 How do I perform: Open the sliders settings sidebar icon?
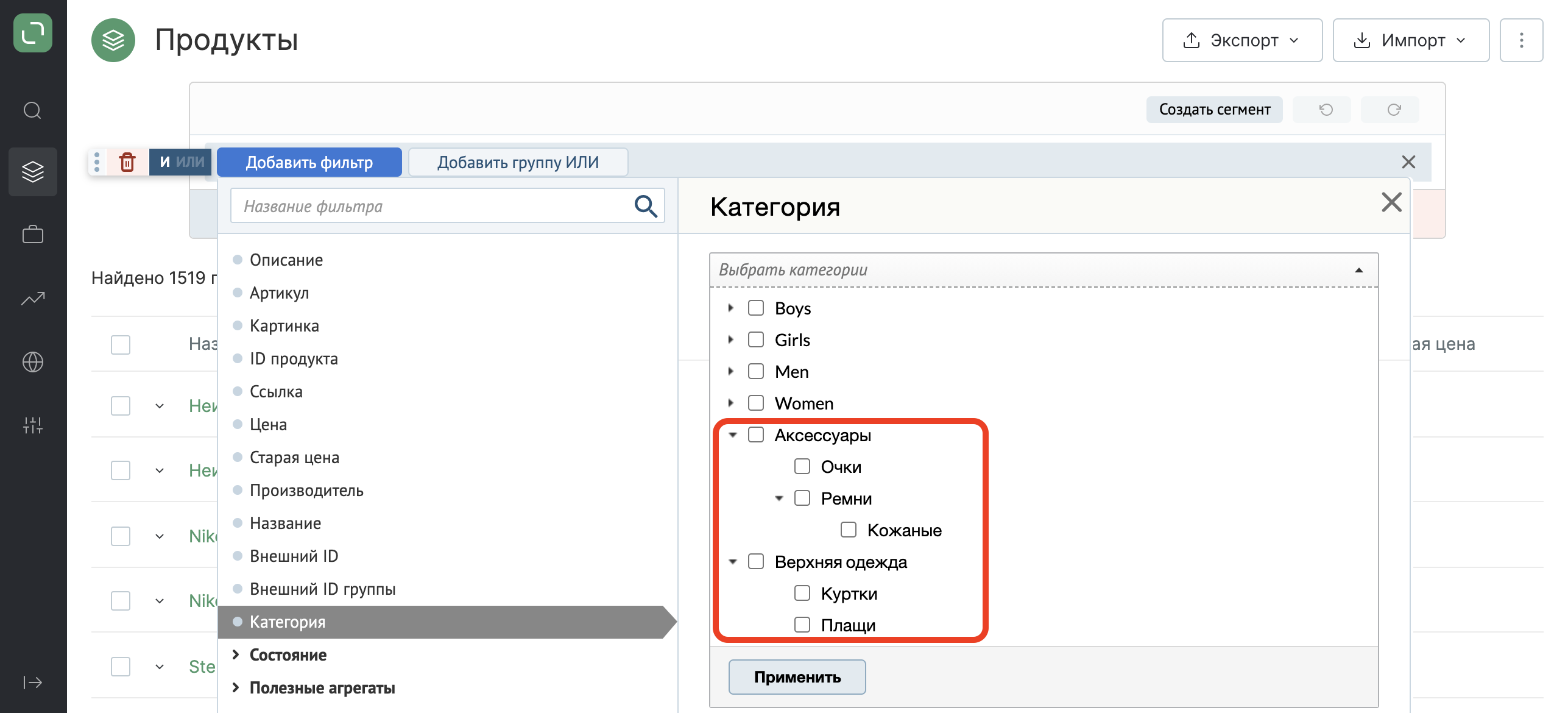(33, 425)
